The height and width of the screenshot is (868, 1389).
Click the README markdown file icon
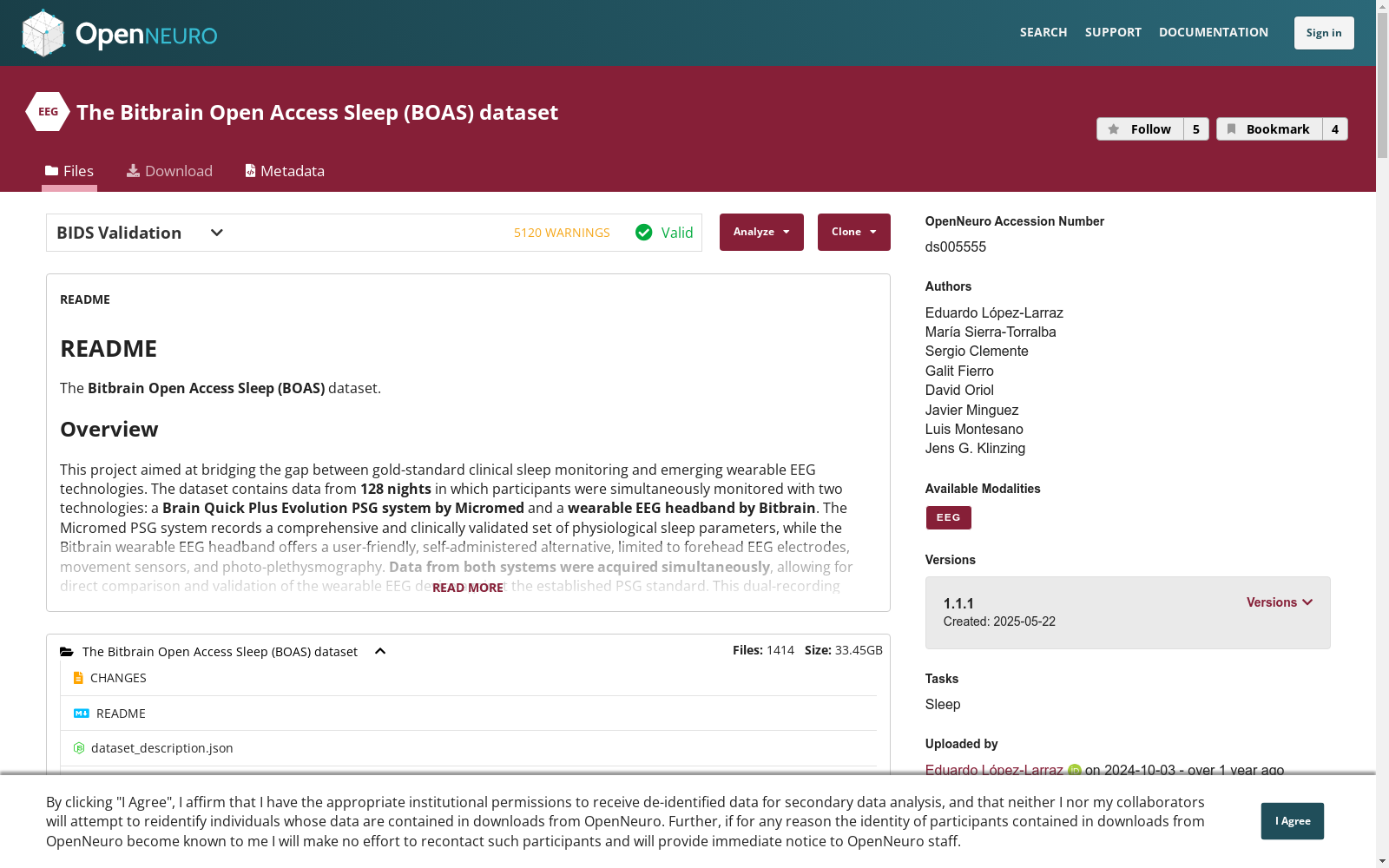[x=82, y=713]
